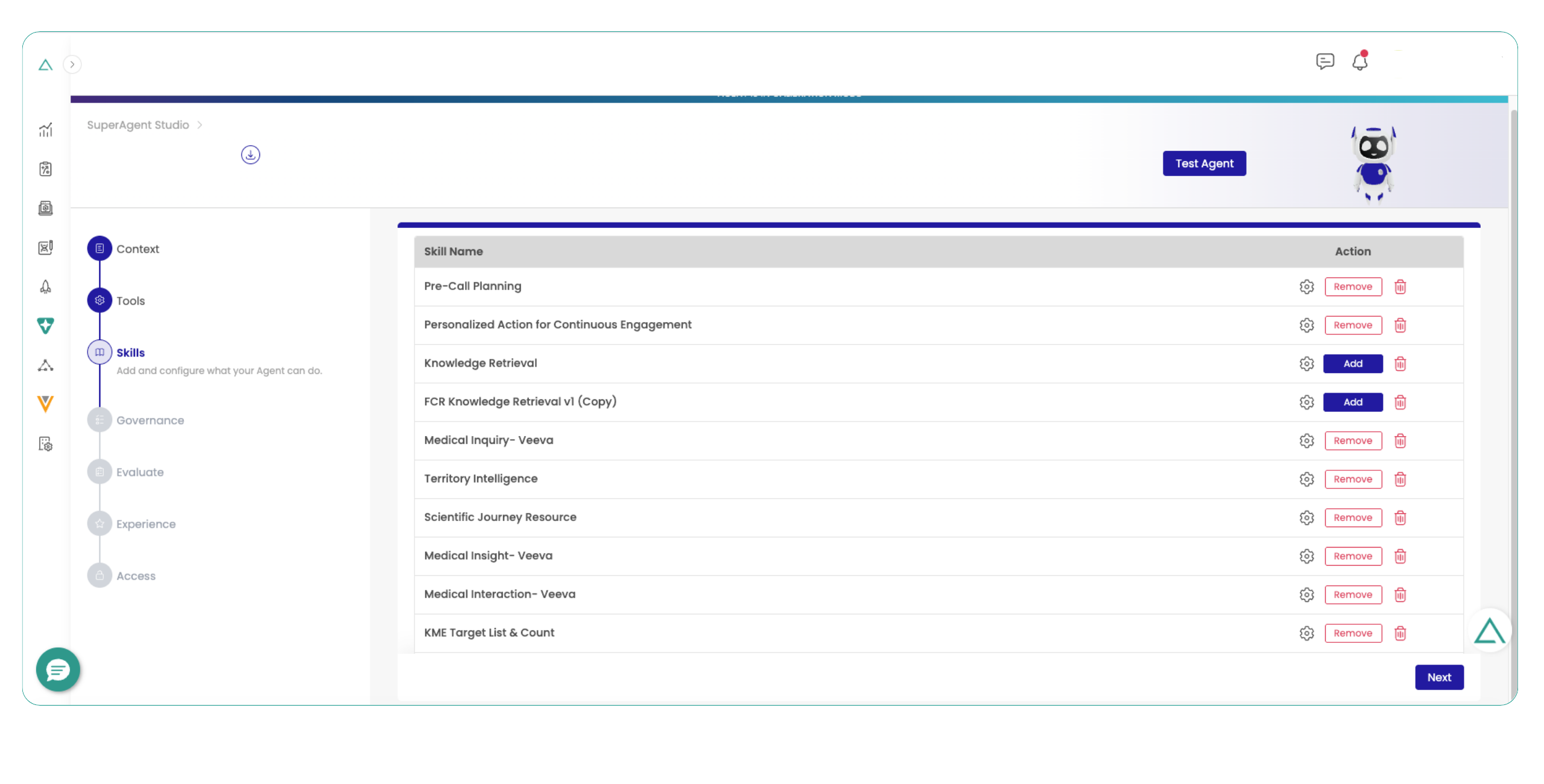Image resolution: width=1544 pixels, height=784 pixels.
Task: Open the notifications bell
Action: pos(1359,62)
